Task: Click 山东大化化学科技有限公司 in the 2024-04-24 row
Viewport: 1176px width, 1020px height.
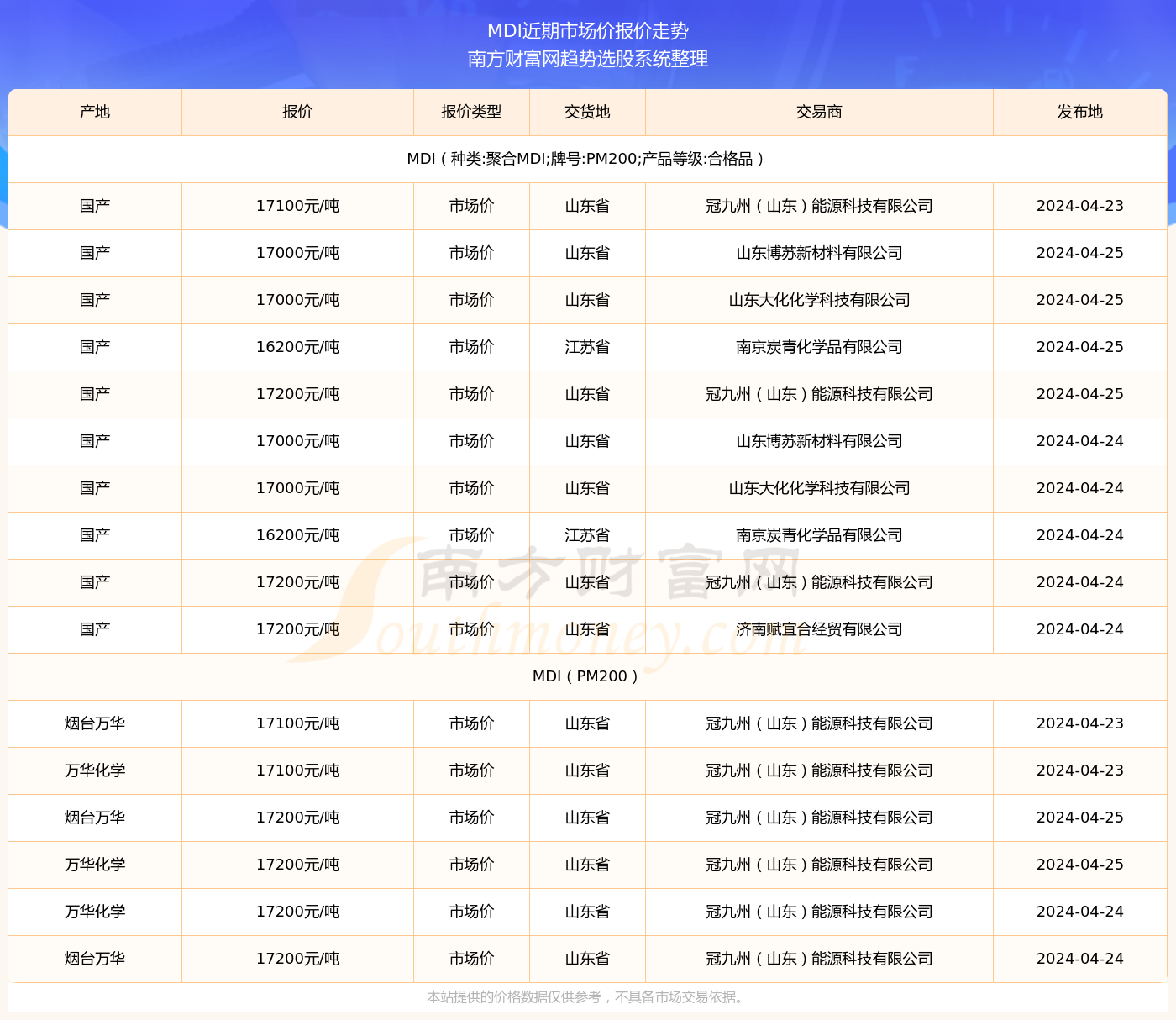Action: [x=819, y=488]
